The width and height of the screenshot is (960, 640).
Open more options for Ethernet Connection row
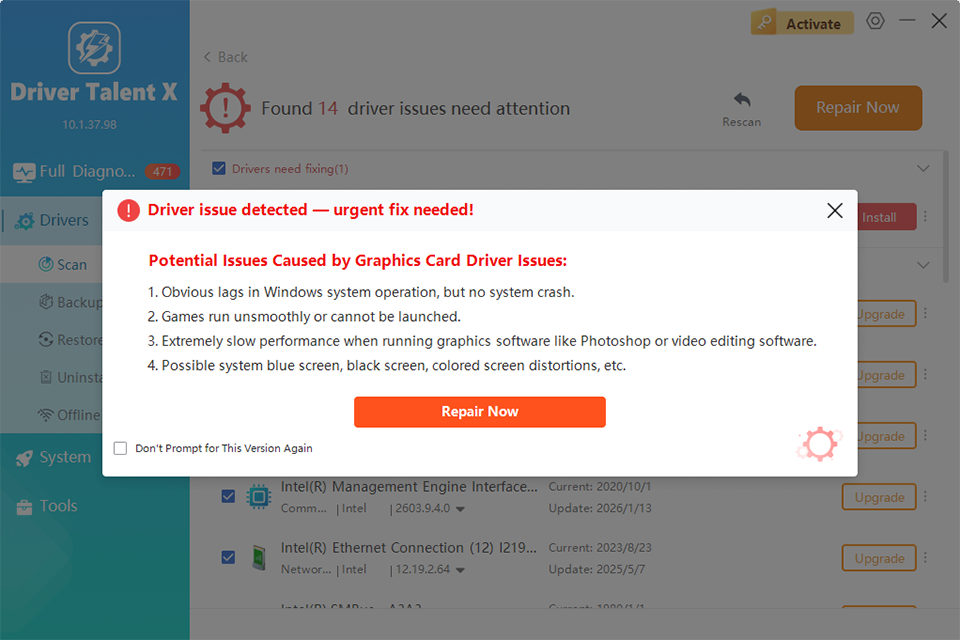coord(925,558)
